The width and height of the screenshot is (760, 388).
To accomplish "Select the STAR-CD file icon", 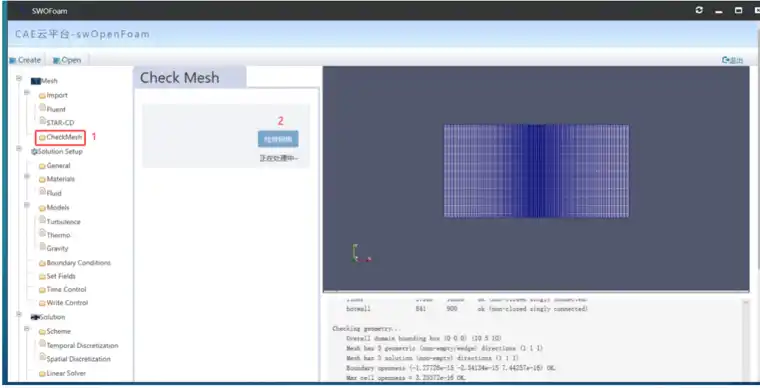I will click(x=43, y=121).
